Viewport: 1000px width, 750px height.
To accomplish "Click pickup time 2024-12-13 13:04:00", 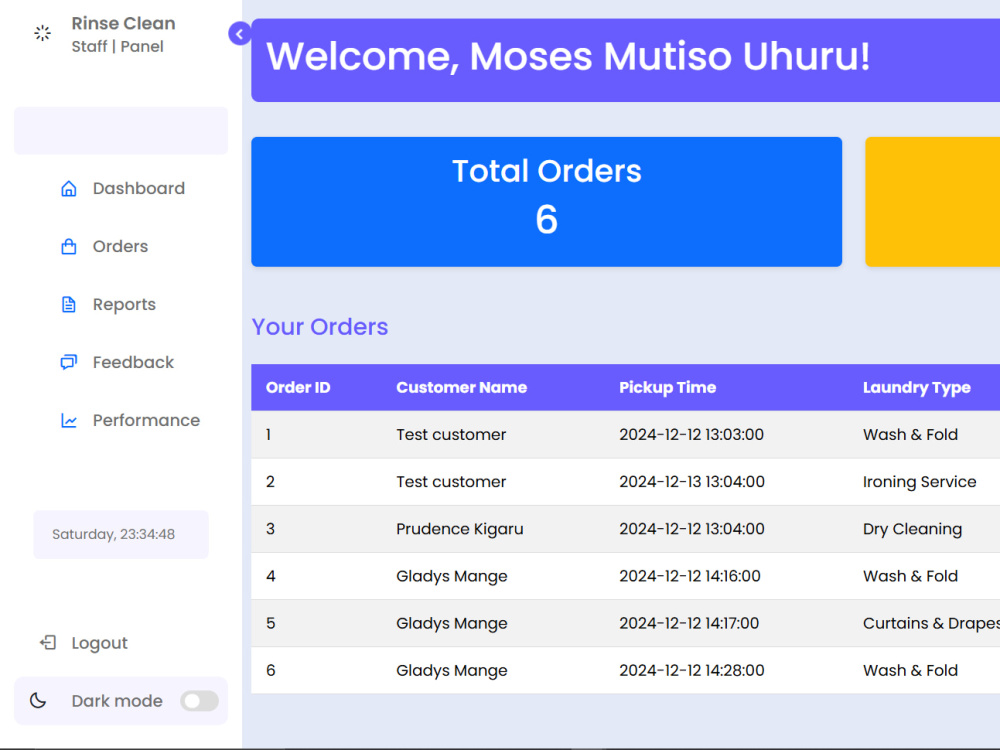I will coord(692,482).
